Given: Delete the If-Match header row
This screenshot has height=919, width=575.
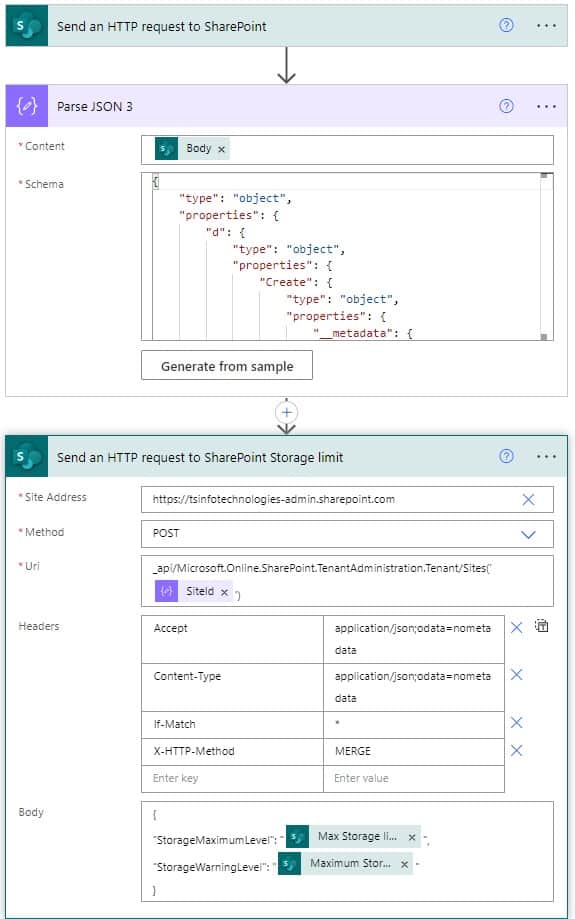Looking at the screenshot, I should [x=516, y=723].
